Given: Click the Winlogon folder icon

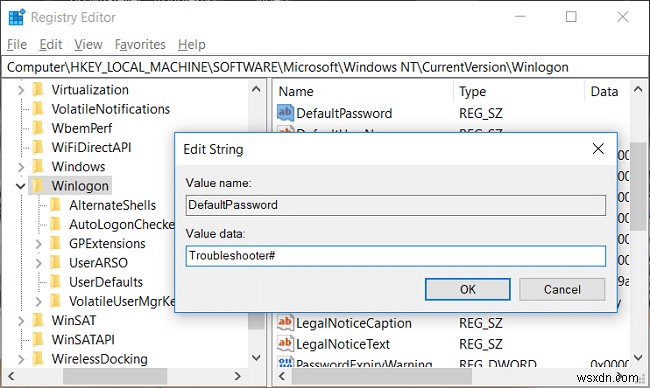Looking at the screenshot, I should click(38, 185).
